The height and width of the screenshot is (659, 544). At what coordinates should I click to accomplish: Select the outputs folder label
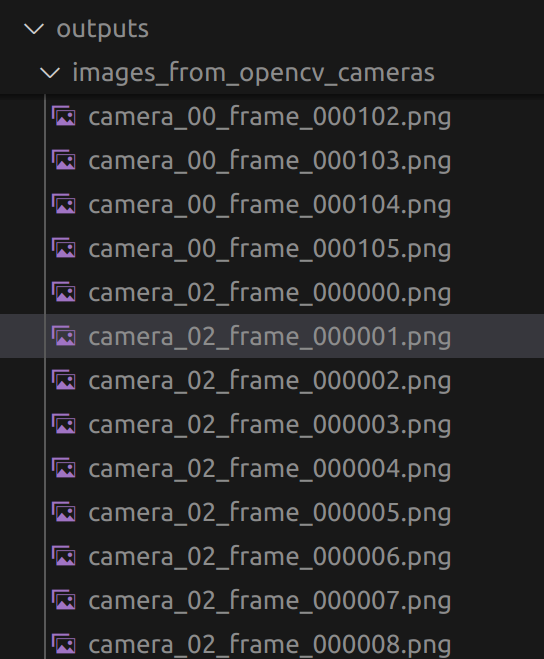pos(103,29)
